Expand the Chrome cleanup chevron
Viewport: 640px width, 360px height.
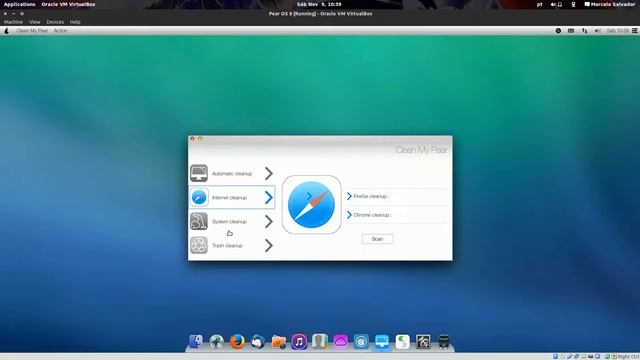(x=349, y=215)
